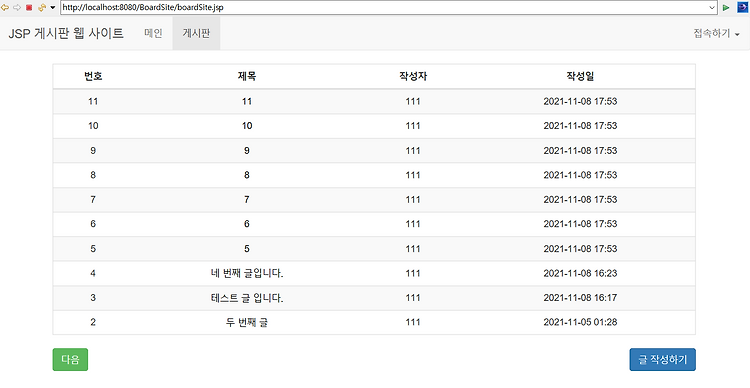Click number cell 4 in 번호 column
The image size is (750, 388).
point(93,273)
